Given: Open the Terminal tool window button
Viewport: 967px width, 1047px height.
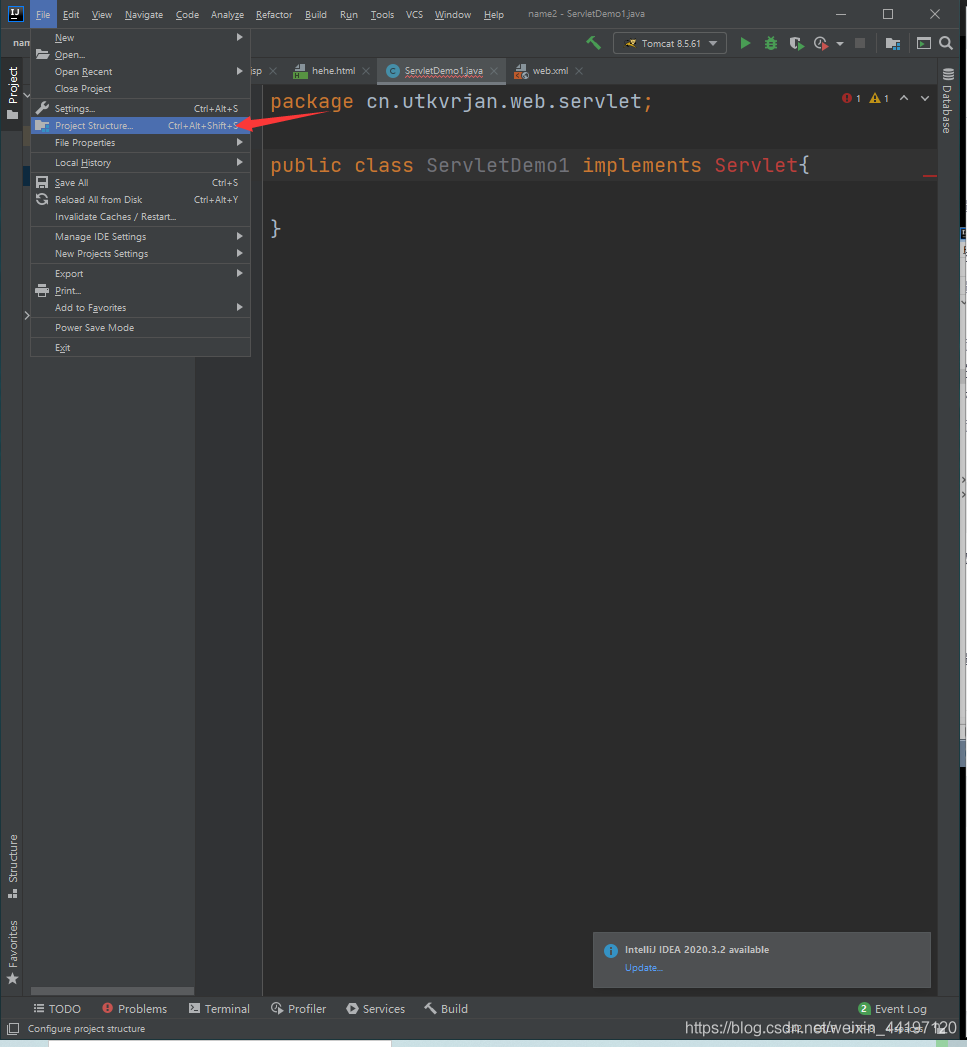Looking at the screenshot, I should (x=219, y=1009).
